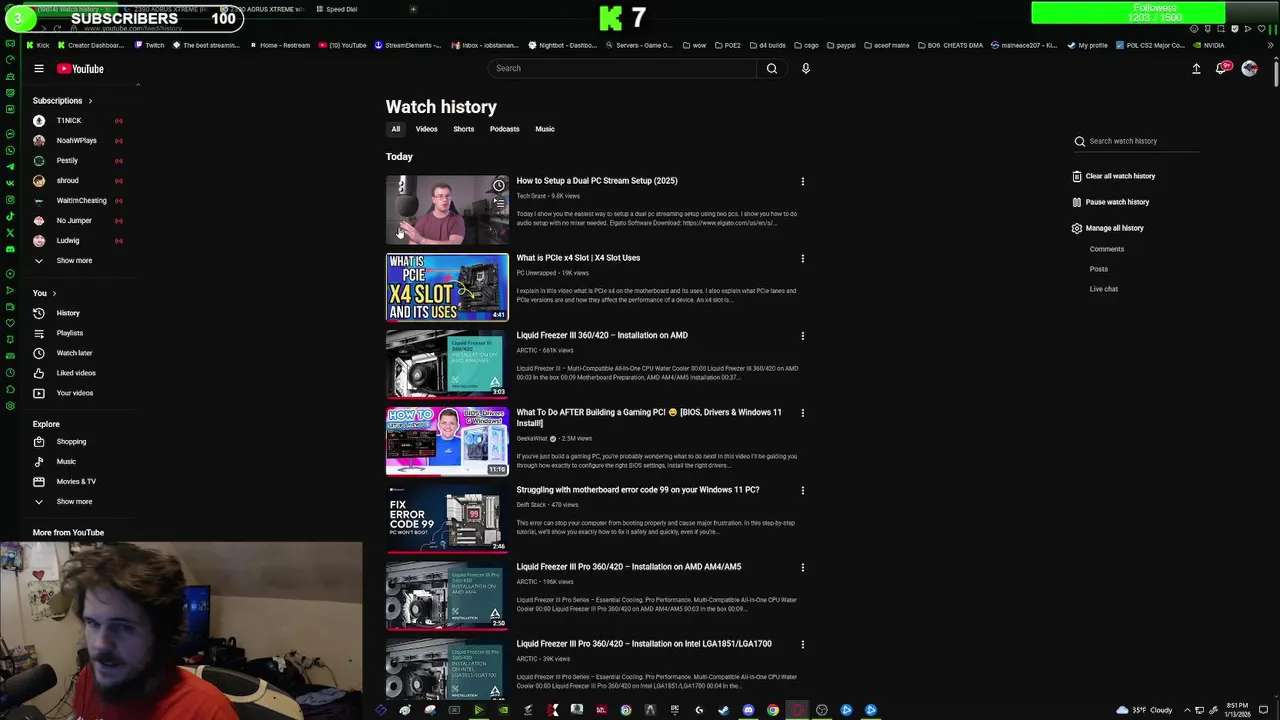Open the account avatar menu
The width and height of the screenshot is (1280, 720).
click(x=1249, y=68)
